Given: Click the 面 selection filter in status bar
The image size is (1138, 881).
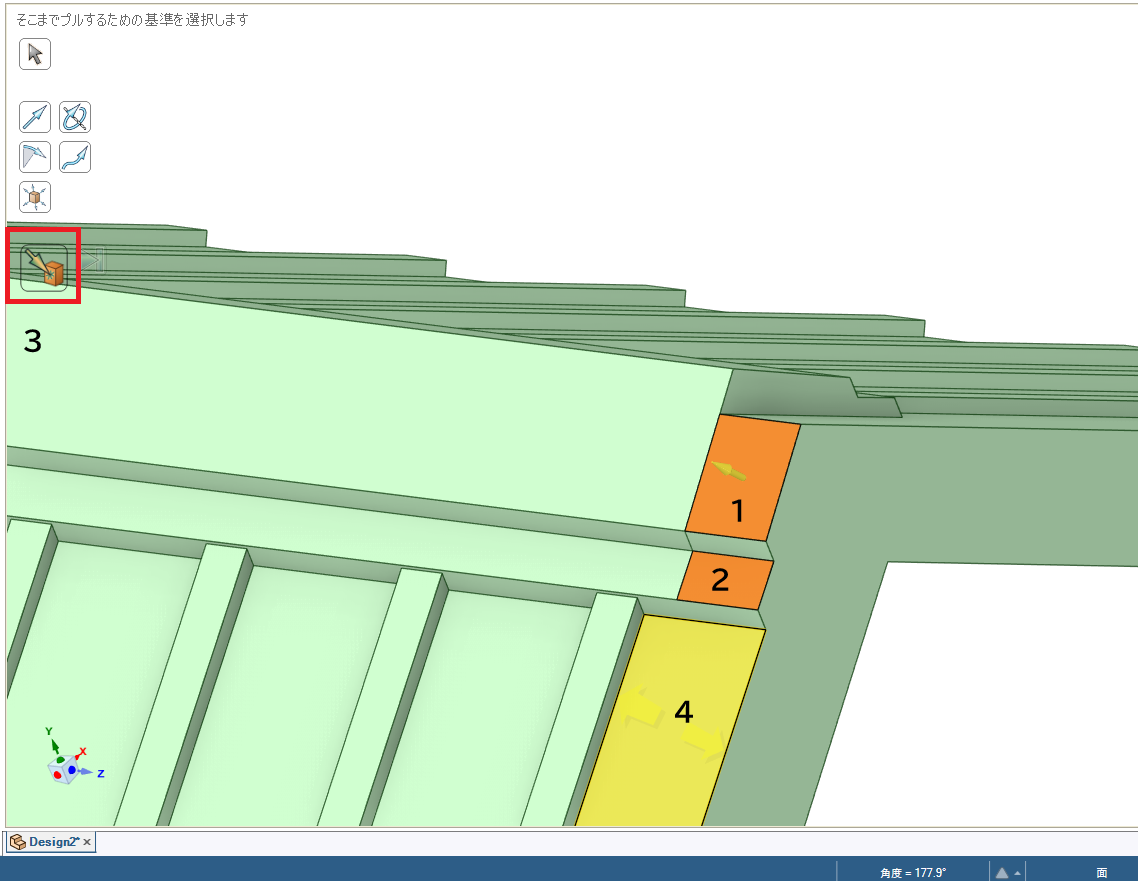Looking at the screenshot, I should pyautogui.click(x=1101, y=873).
